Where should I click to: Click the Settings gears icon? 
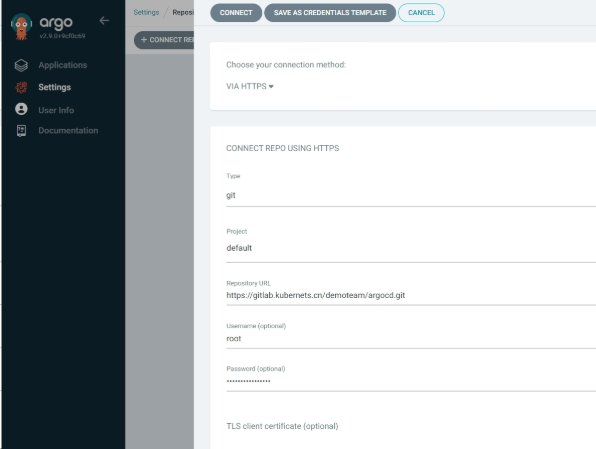(x=21, y=87)
